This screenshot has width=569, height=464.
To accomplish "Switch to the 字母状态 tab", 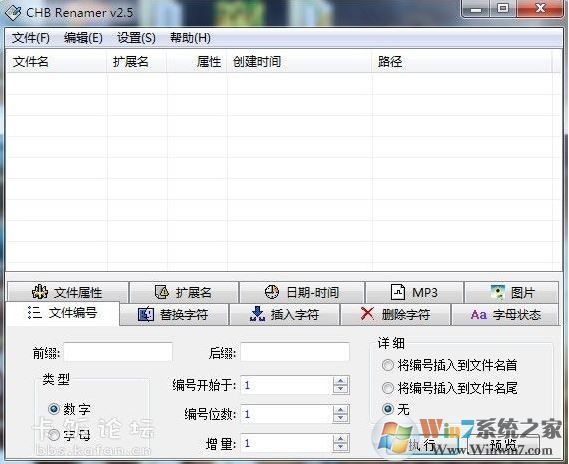I will [506, 315].
